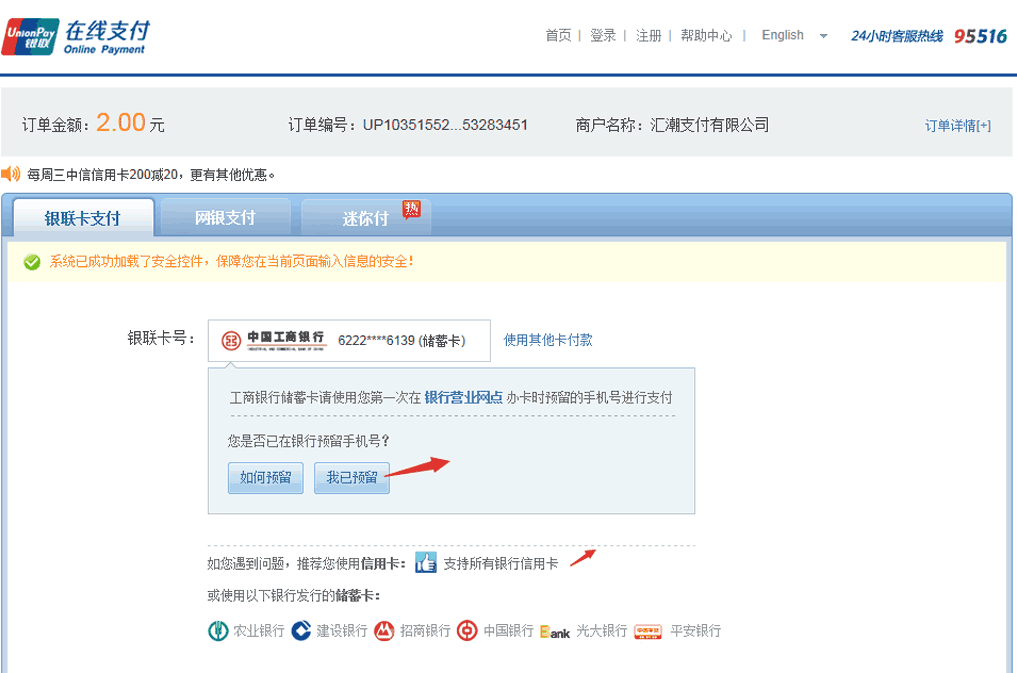Click the red 热 hot badge
Viewport: 1017px width, 673px height.
coord(411,209)
